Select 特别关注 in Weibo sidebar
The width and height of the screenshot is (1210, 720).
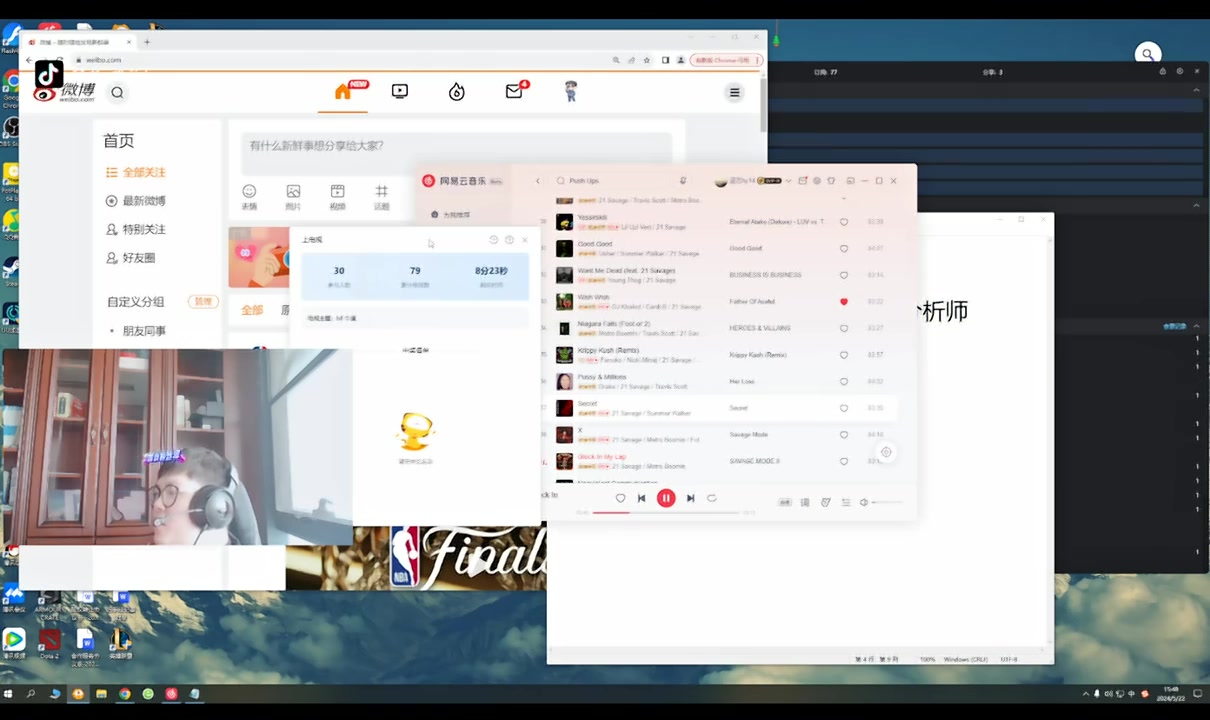136,229
